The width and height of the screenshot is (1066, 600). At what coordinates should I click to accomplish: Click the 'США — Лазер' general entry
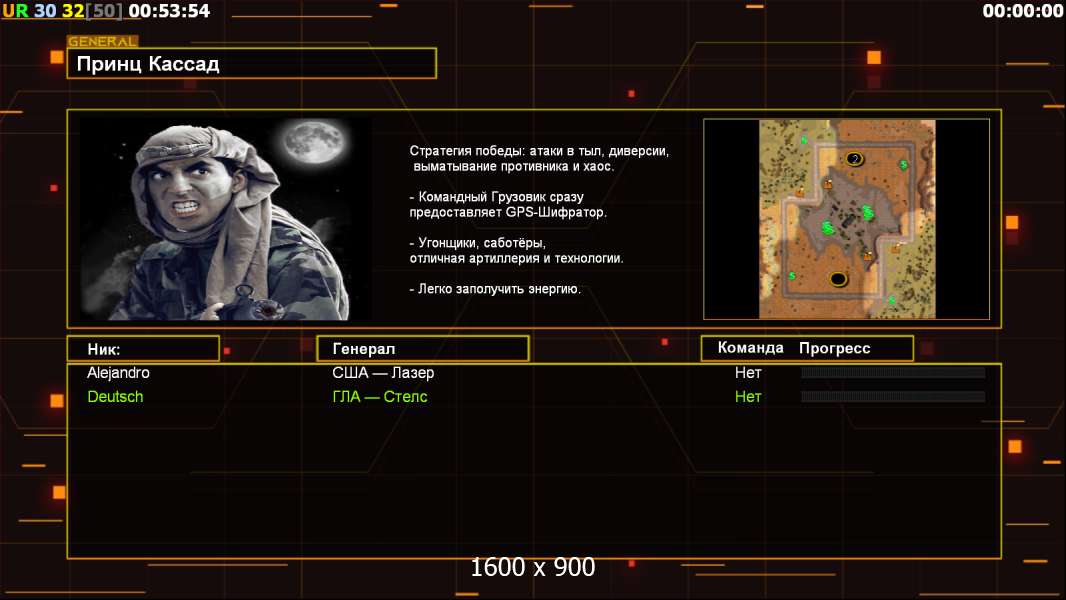pyautogui.click(x=383, y=372)
